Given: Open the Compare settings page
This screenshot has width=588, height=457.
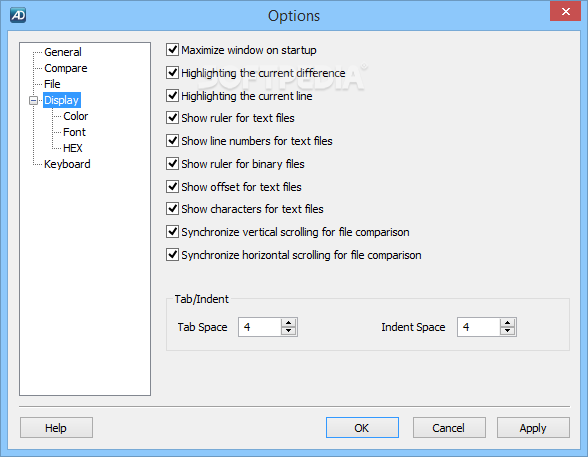Looking at the screenshot, I should 66,68.
